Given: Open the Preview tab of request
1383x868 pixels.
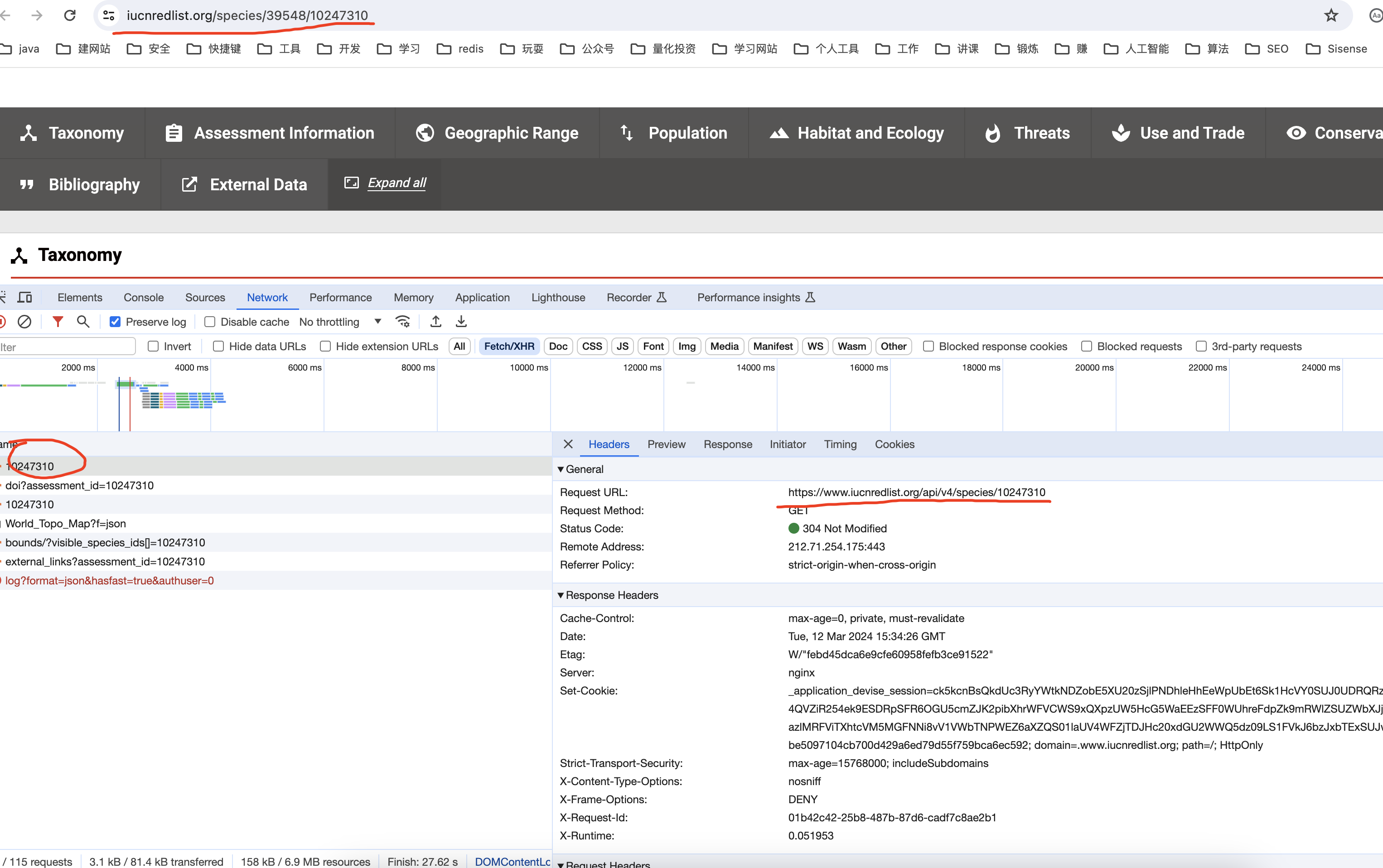Looking at the screenshot, I should click(x=666, y=444).
